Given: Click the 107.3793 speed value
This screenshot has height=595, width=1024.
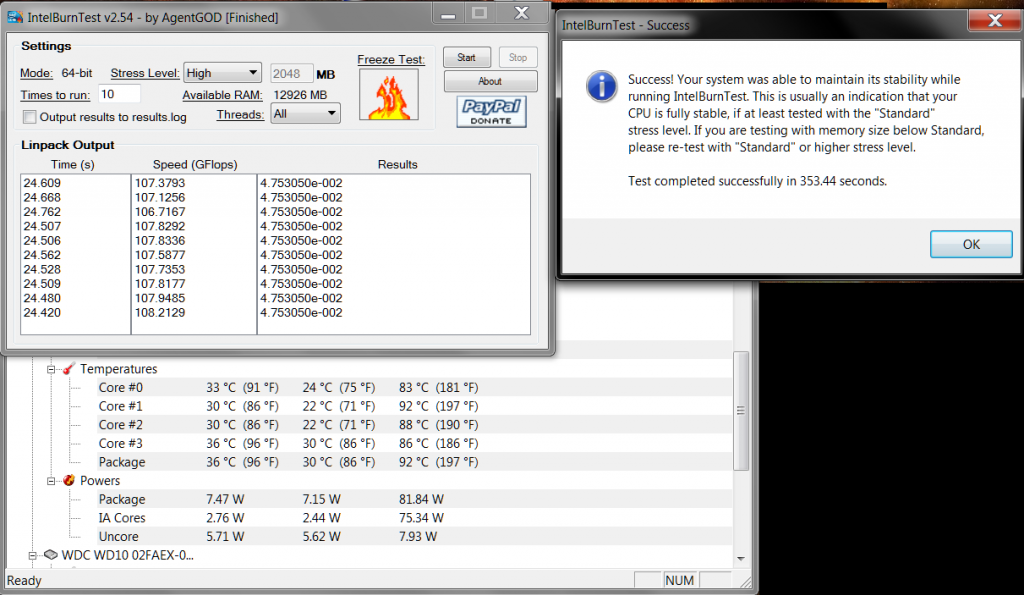Looking at the screenshot, I should click(159, 183).
